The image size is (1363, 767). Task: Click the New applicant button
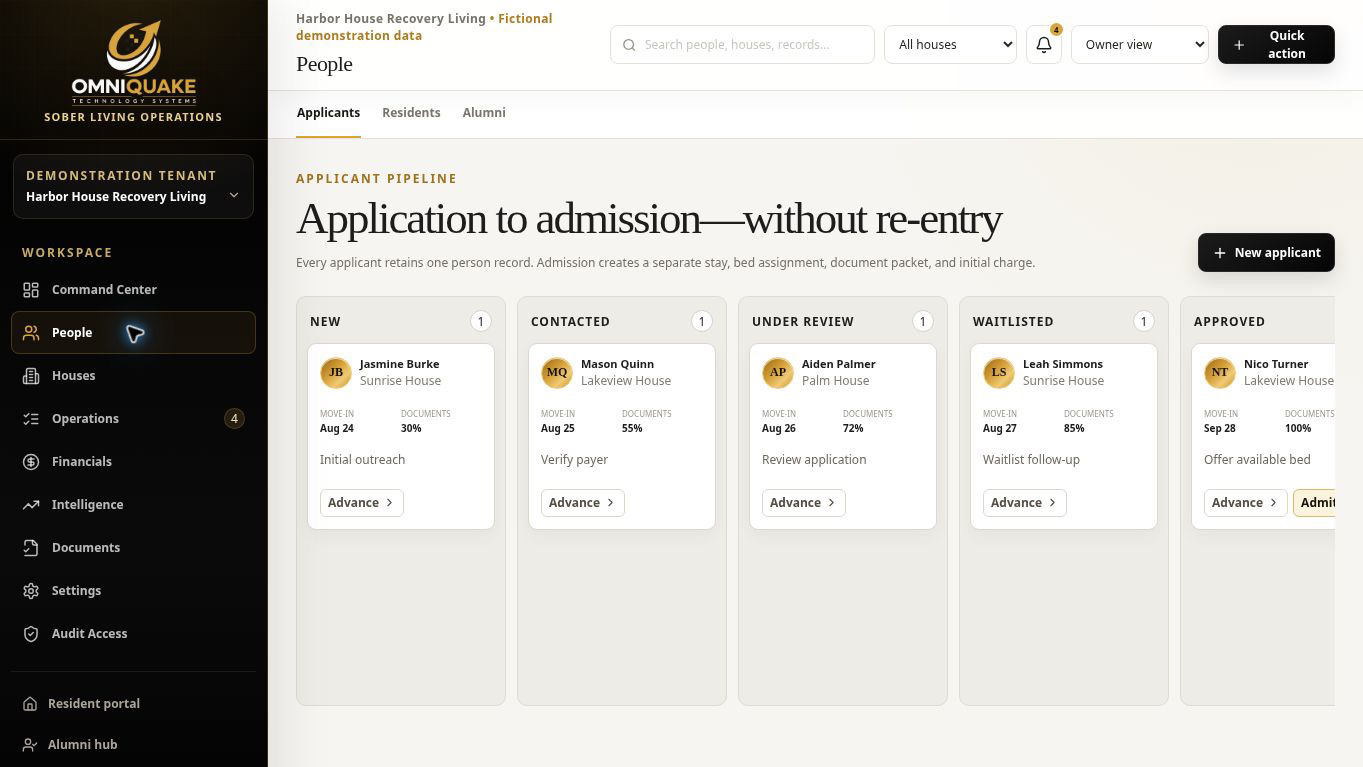tap(1266, 252)
